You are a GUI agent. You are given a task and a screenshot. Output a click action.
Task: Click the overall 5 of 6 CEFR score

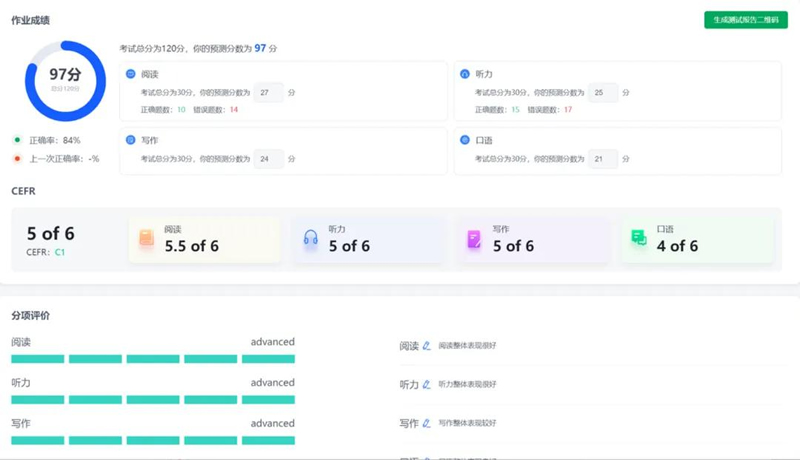(x=50, y=234)
